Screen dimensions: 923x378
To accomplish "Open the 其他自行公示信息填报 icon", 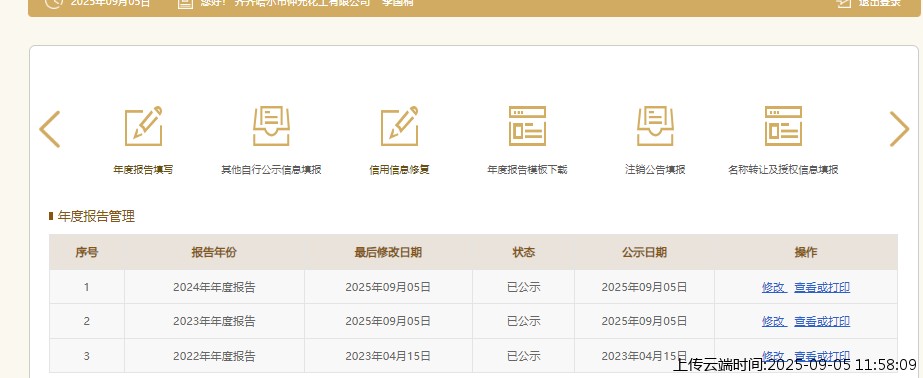I will 271,126.
